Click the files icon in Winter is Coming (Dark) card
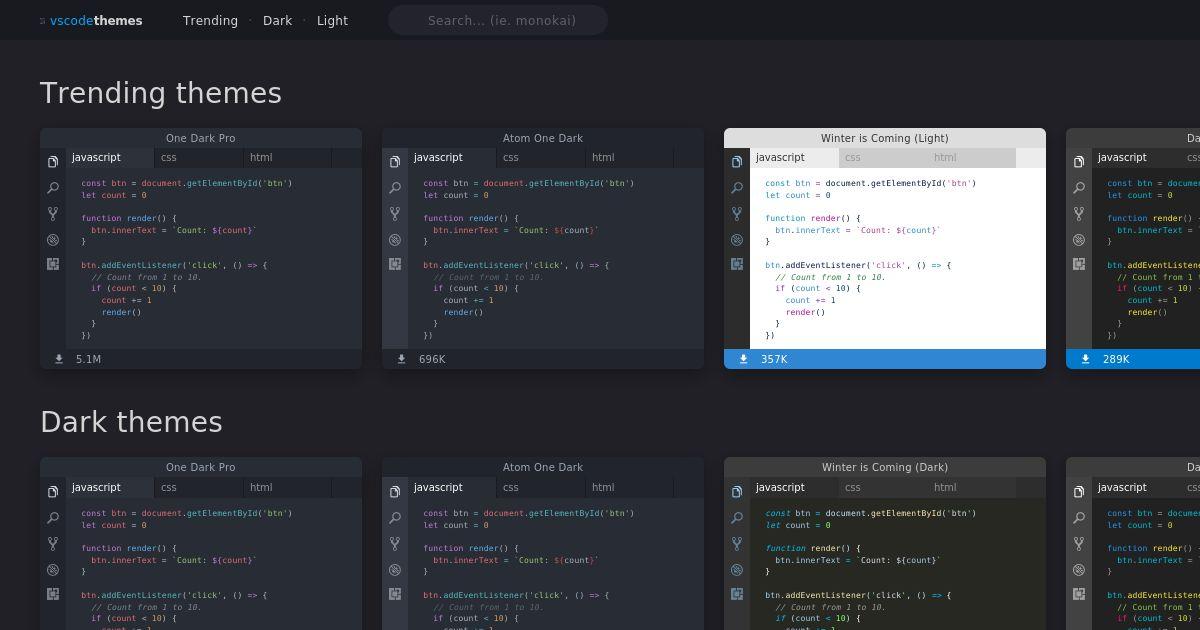This screenshot has height=630, width=1200. (737, 491)
